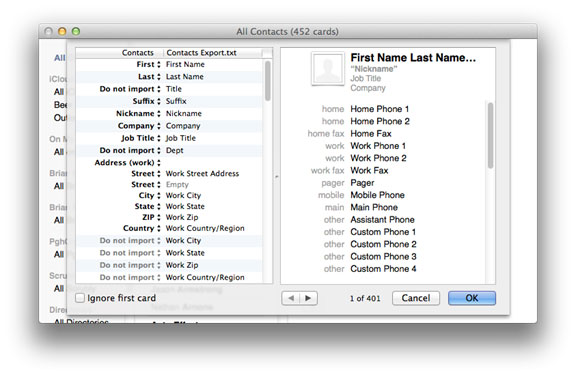Select the Dept source value
Viewport: 576px width, 377px height.
pos(174,150)
